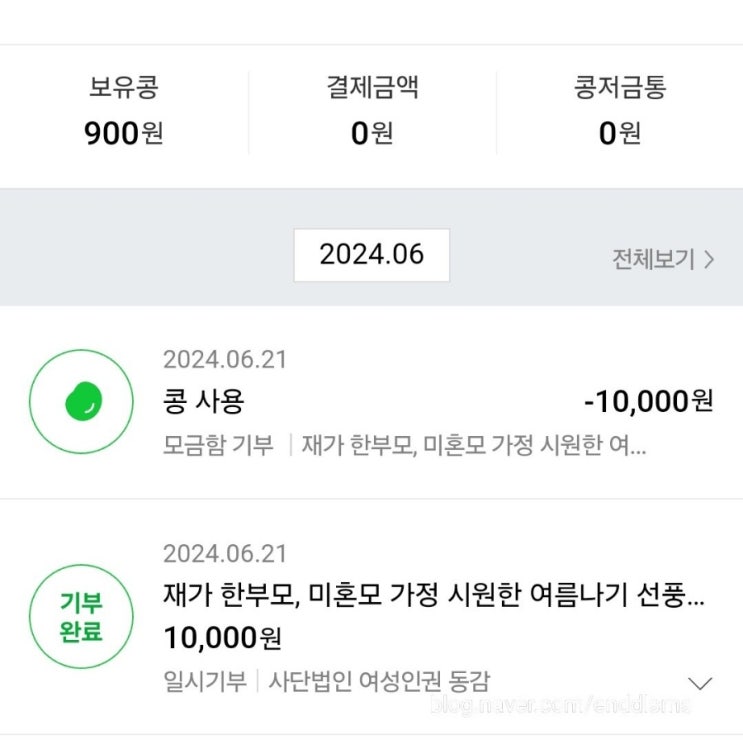Tap the 결제금액 0원 value

(371, 133)
